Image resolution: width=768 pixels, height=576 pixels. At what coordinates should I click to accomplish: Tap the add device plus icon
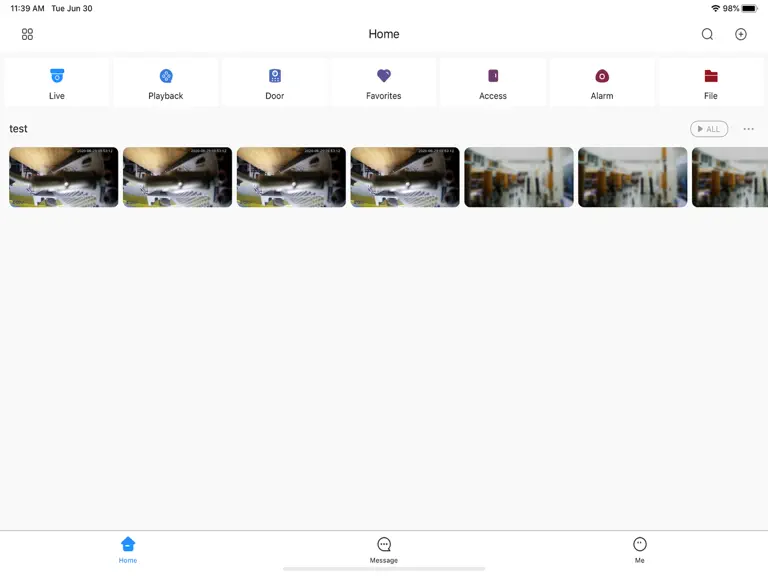point(741,34)
